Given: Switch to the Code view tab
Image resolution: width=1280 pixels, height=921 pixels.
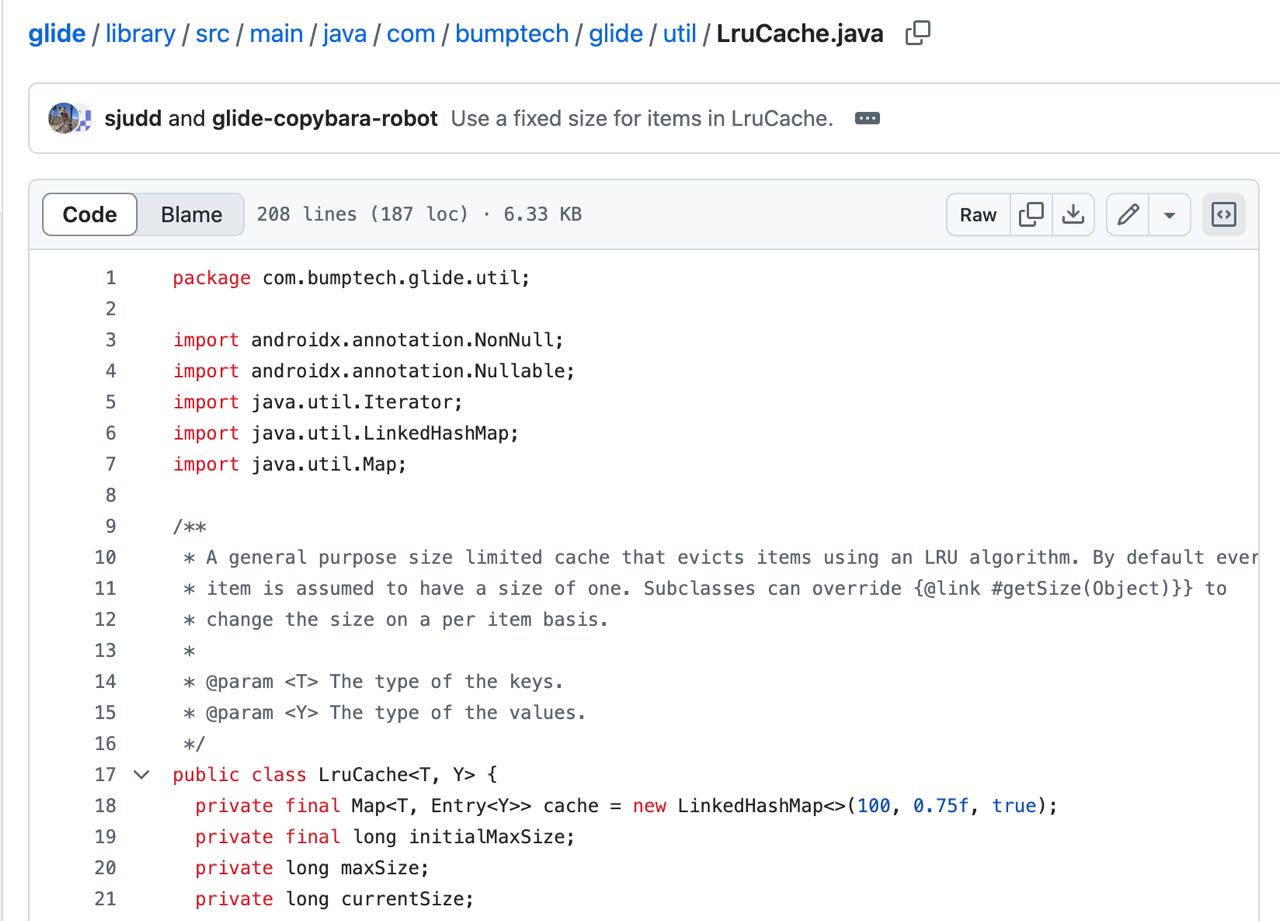Looking at the screenshot, I should pyautogui.click(x=90, y=214).
